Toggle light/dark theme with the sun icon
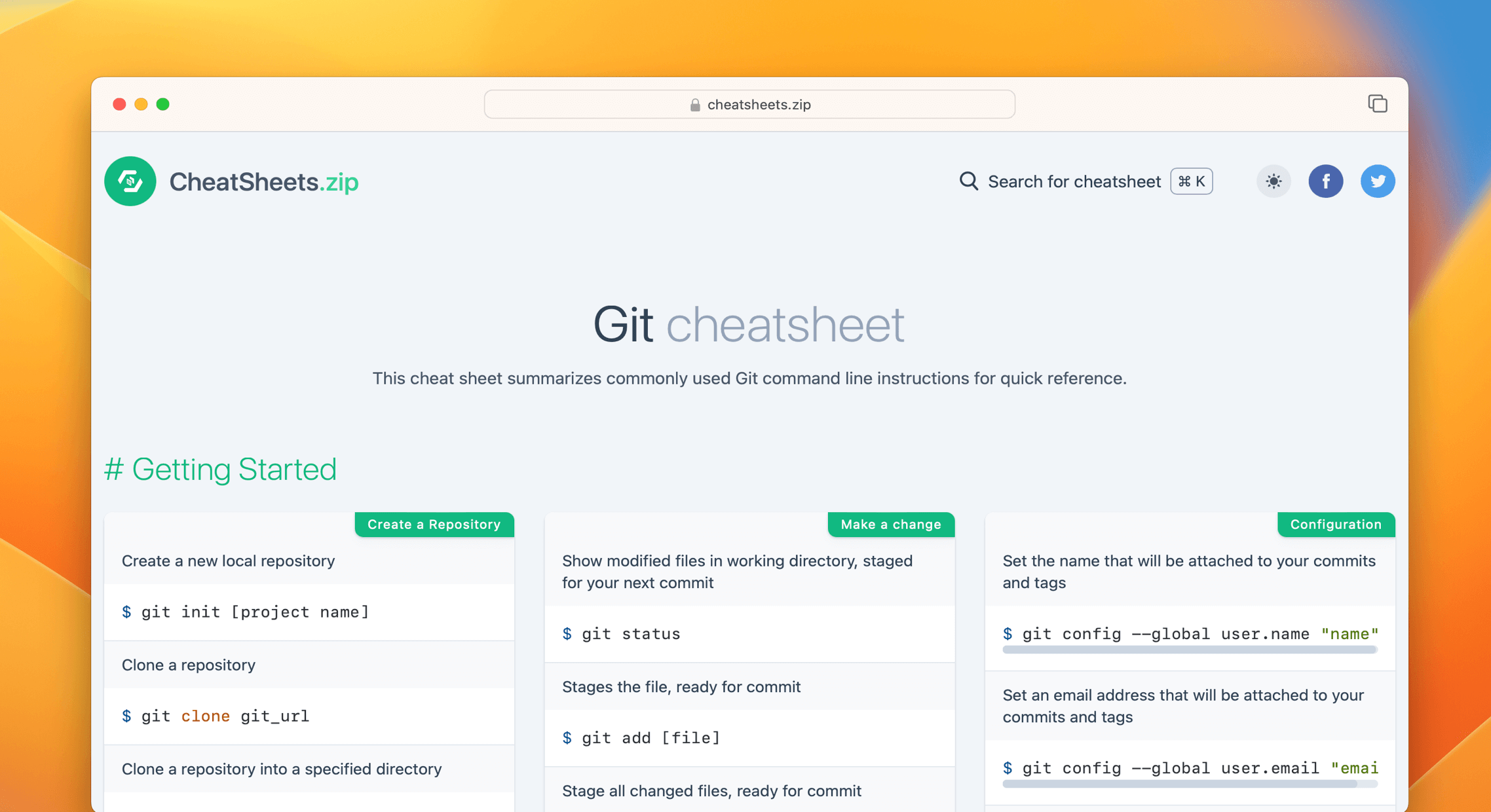This screenshot has width=1491, height=812. [1273, 181]
